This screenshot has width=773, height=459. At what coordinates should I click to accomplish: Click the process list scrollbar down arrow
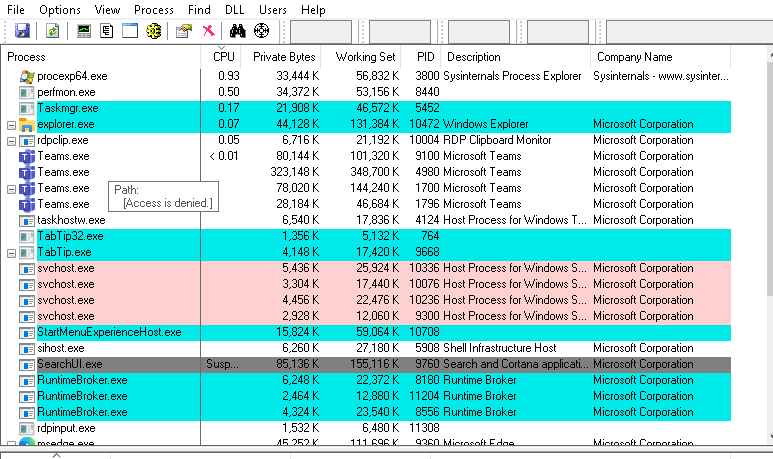click(x=771, y=436)
